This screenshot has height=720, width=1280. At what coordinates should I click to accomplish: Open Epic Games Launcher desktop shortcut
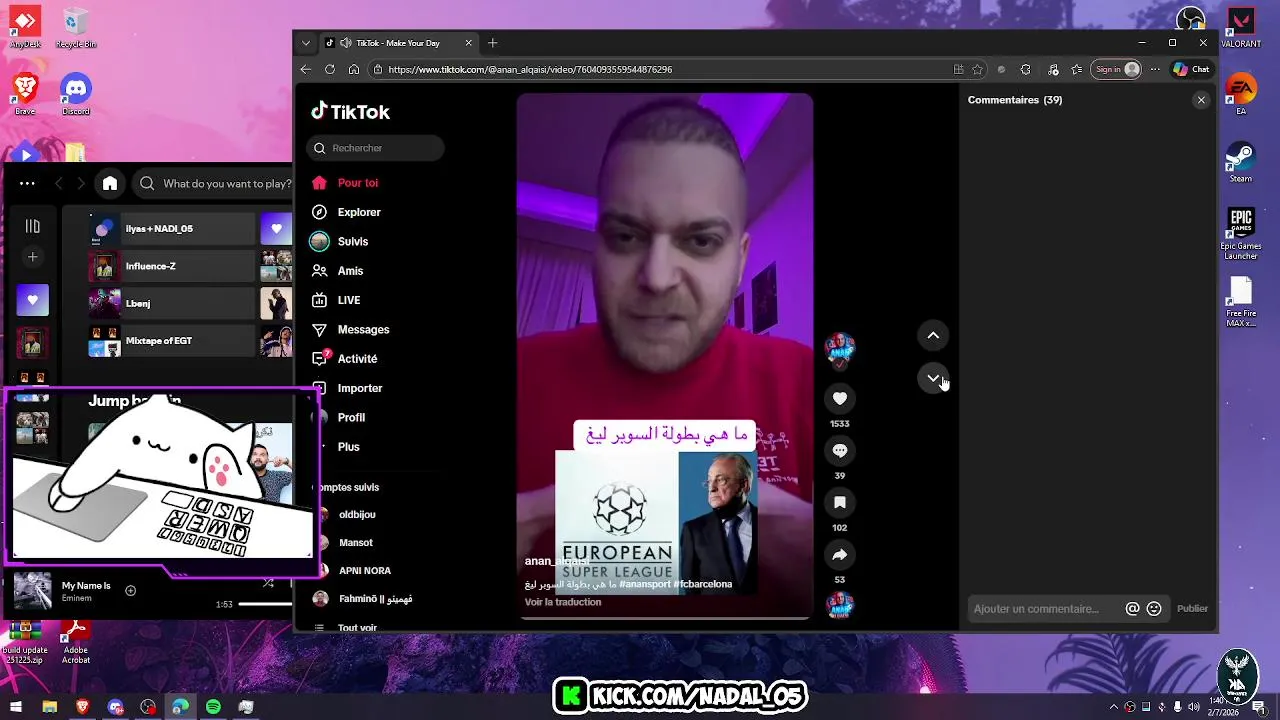[1241, 234]
